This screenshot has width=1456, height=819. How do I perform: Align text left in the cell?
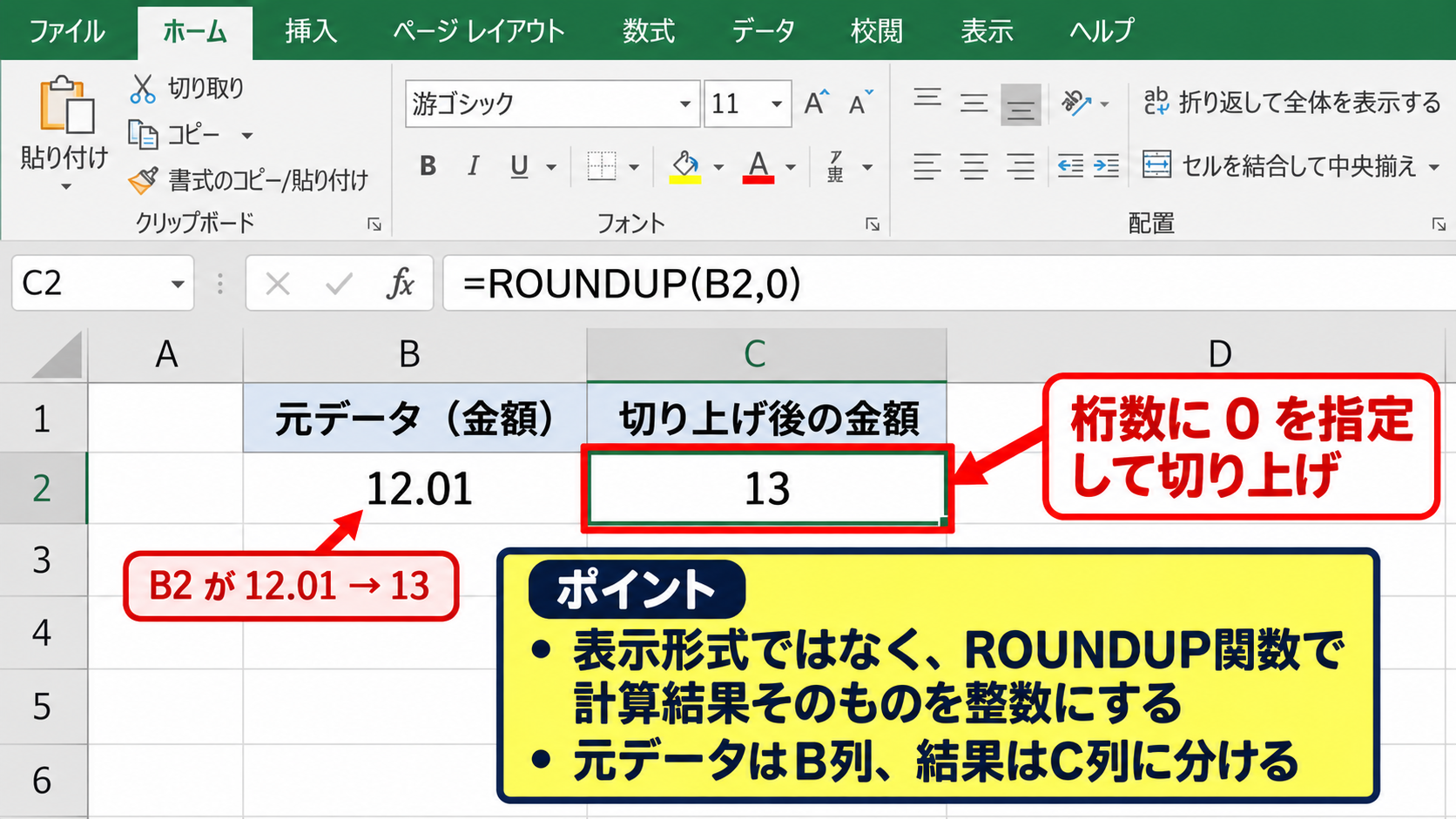click(x=927, y=165)
